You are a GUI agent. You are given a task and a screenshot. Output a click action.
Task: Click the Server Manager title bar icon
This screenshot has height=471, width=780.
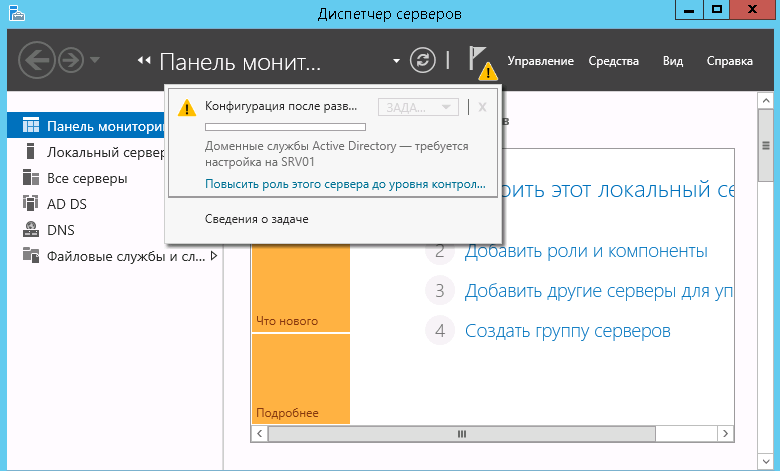16,13
